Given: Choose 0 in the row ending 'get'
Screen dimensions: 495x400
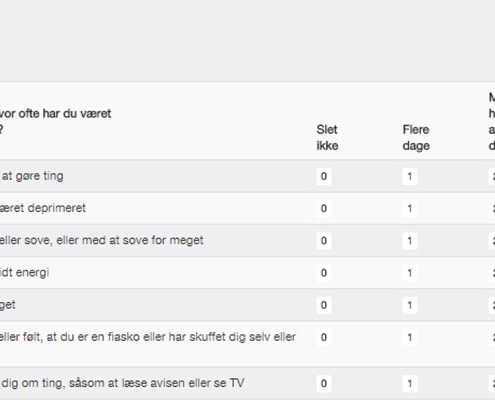Looking at the screenshot, I should (x=324, y=305).
